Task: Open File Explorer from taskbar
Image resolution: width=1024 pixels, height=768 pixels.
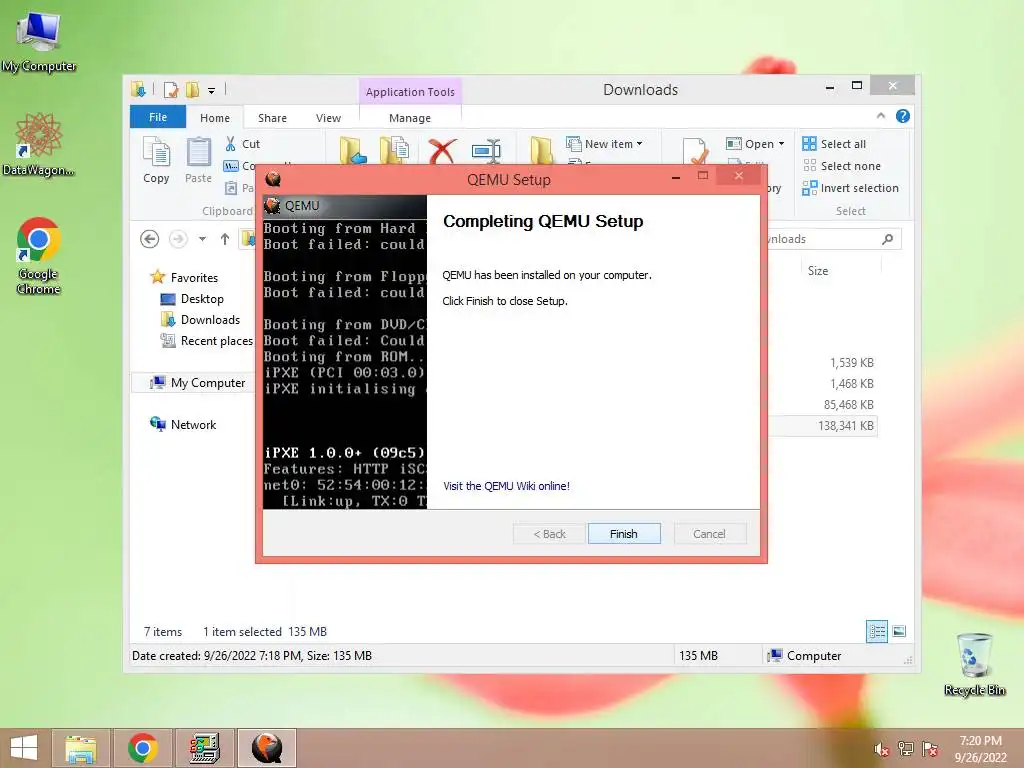Action: 80,748
